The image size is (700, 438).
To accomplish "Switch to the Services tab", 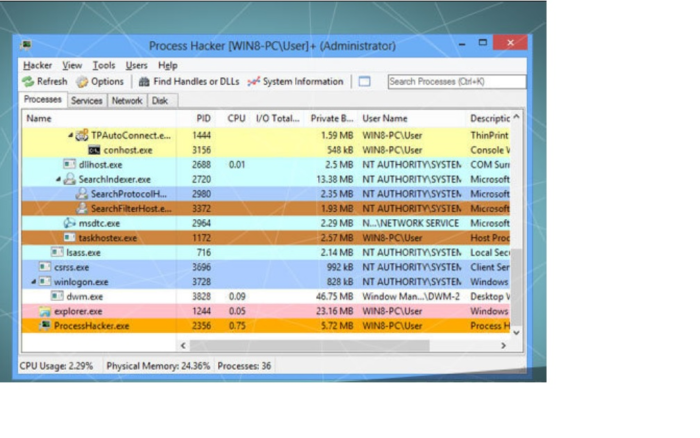I will (x=87, y=100).
